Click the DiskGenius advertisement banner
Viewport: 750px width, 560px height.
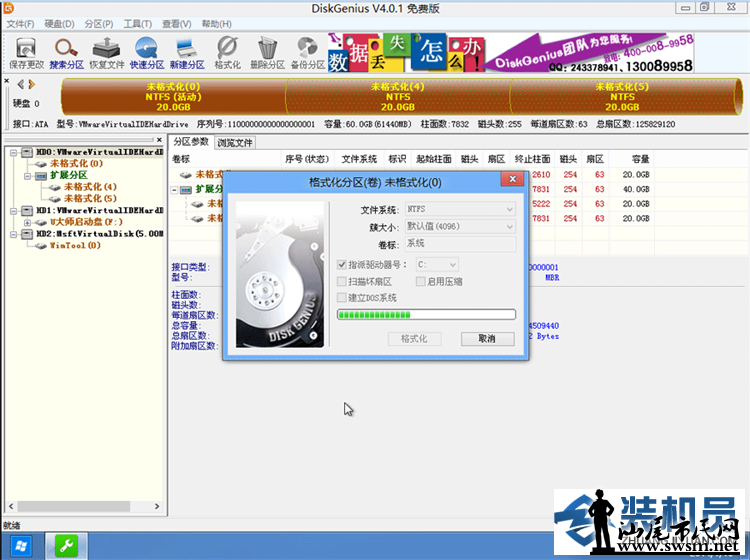coord(511,53)
